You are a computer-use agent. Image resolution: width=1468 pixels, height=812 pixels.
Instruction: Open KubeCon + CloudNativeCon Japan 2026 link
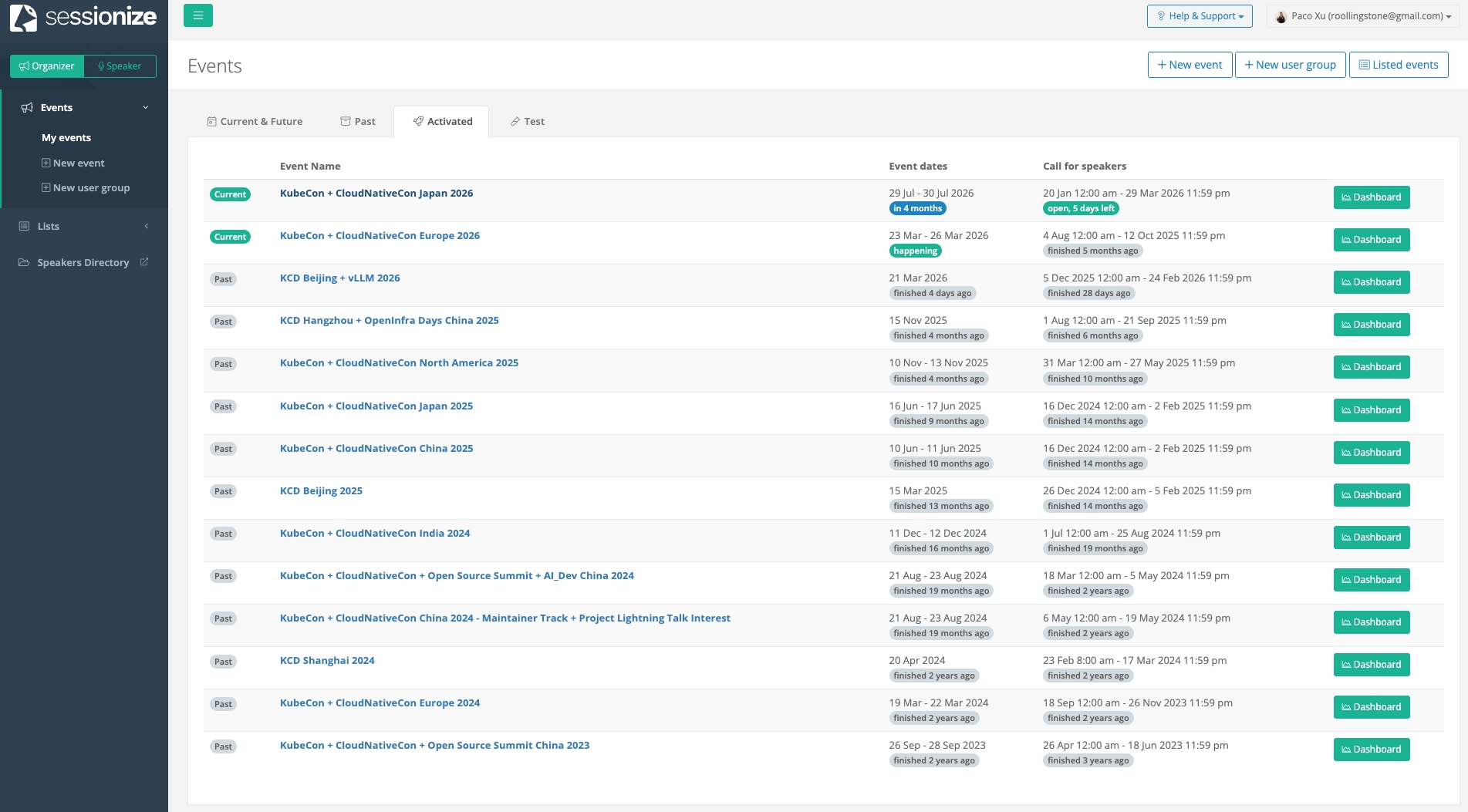[376, 194]
